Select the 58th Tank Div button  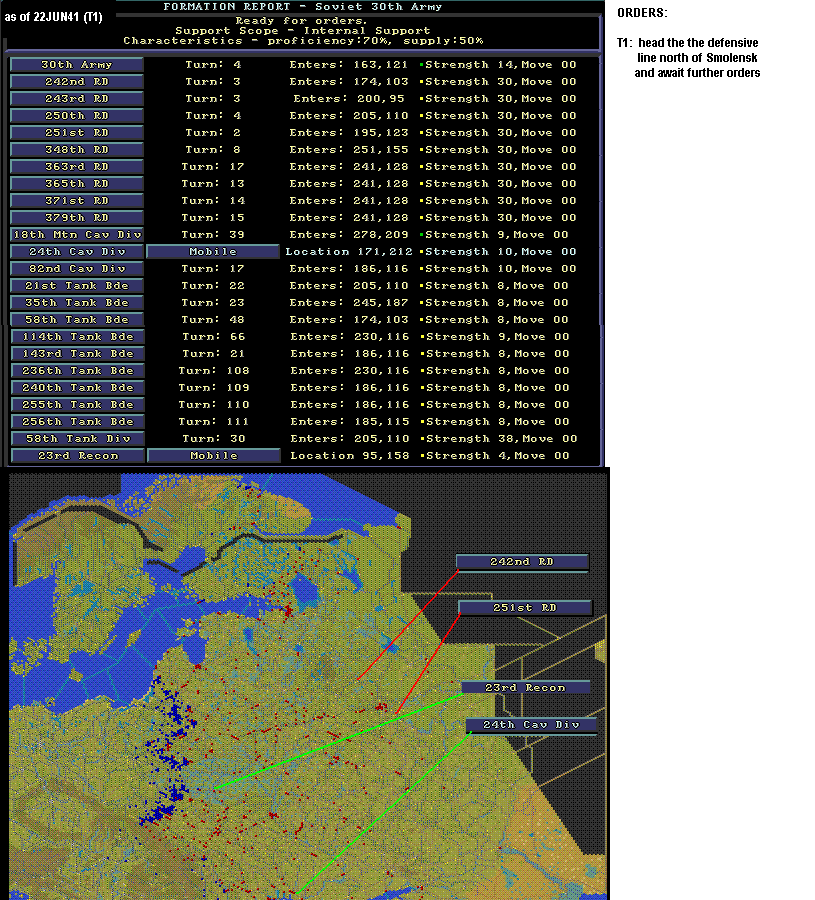coord(77,439)
